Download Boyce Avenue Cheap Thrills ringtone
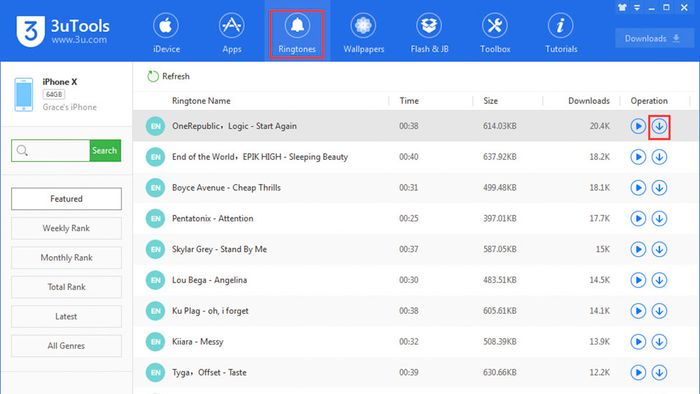700x394 pixels. point(659,188)
